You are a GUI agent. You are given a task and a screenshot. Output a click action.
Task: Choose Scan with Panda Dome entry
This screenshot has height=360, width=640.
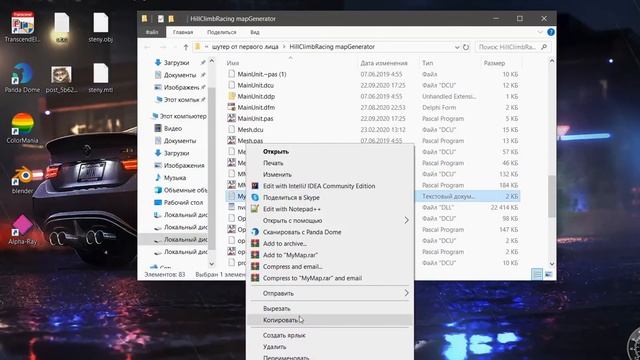click(x=302, y=232)
